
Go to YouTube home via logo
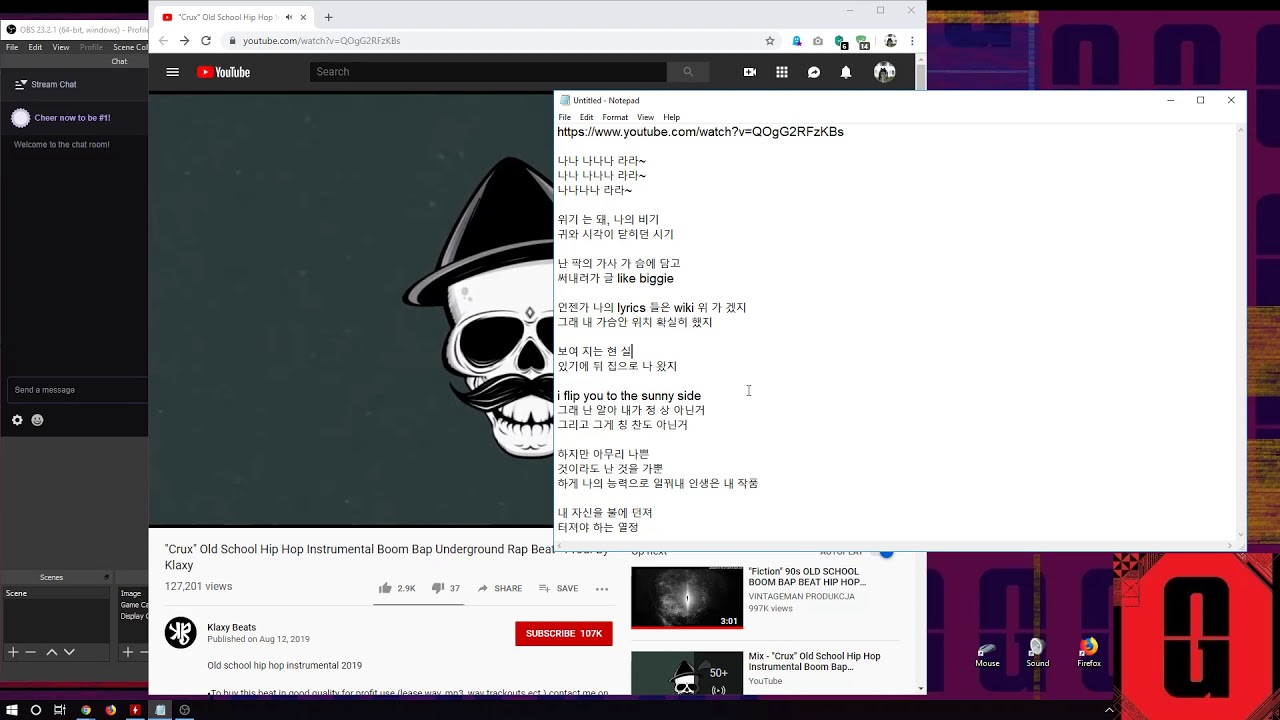click(x=223, y=72)
